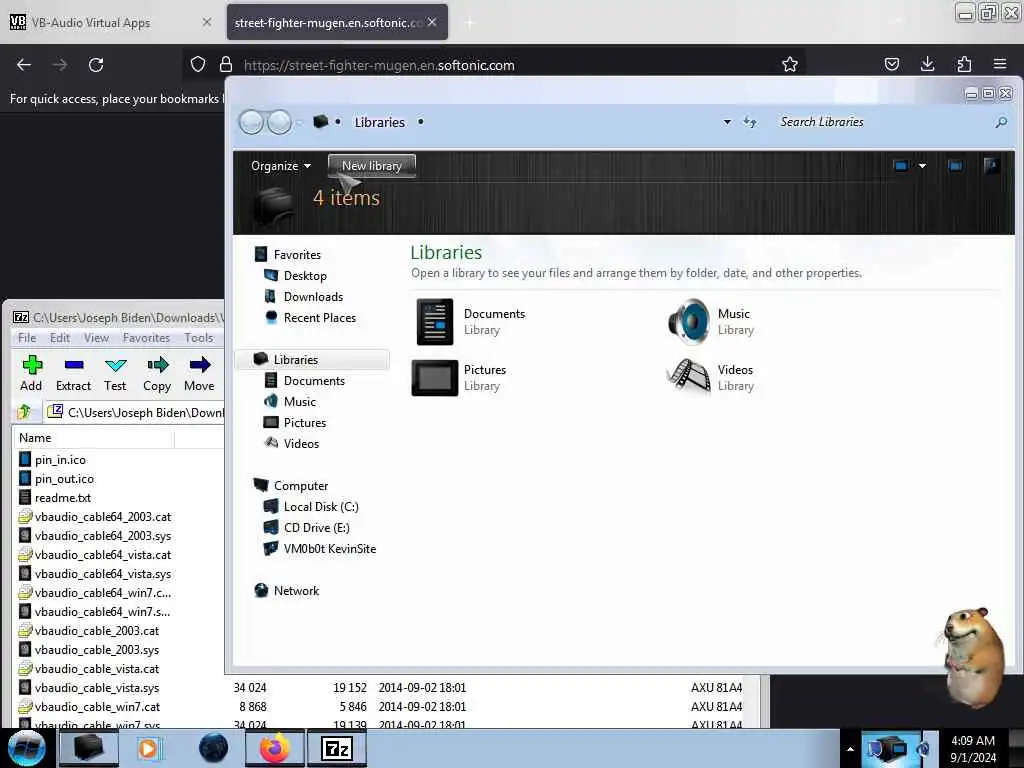Go back in Firefox
Image resolution: width=1024 pixels, height=768 pixels.
tap(24, 65)
